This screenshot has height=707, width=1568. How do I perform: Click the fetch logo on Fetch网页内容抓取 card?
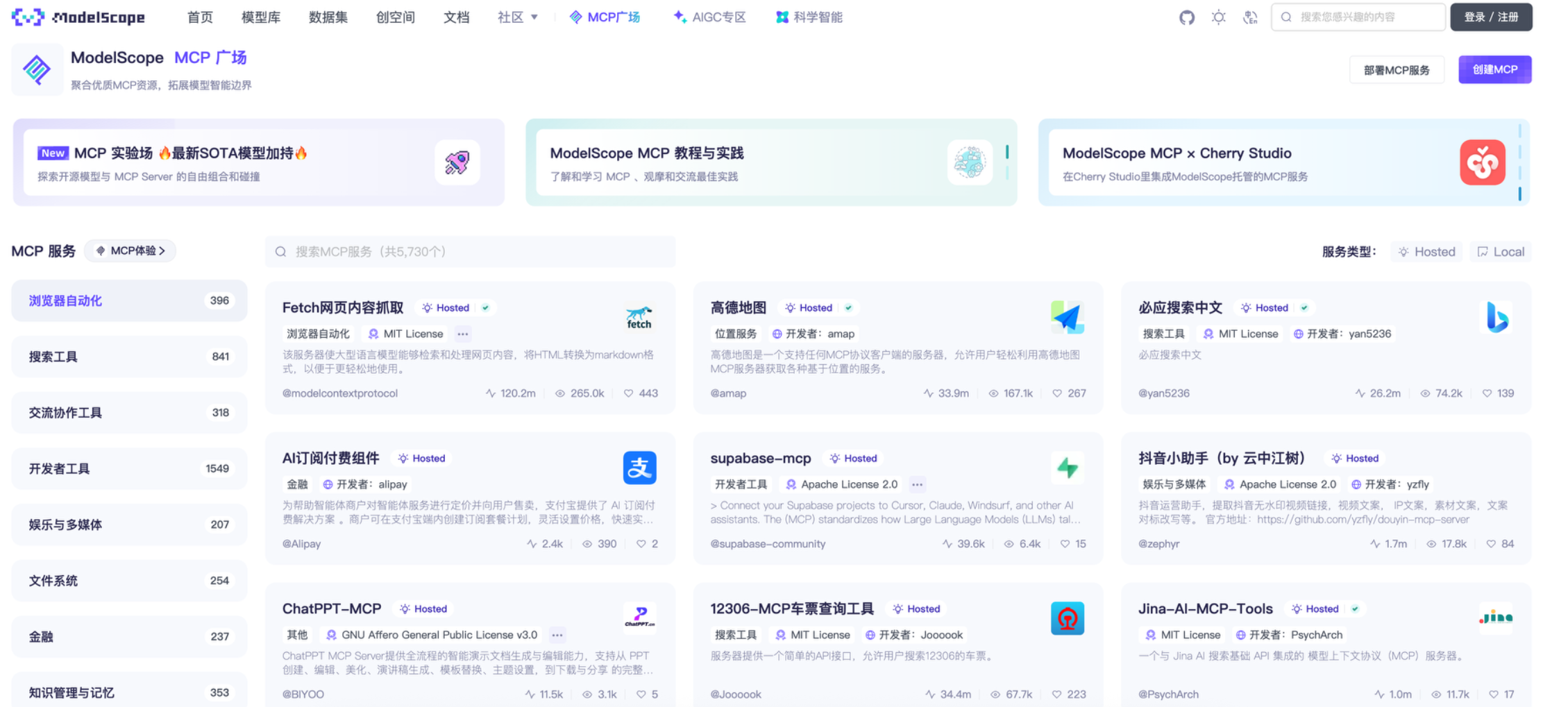639,318
